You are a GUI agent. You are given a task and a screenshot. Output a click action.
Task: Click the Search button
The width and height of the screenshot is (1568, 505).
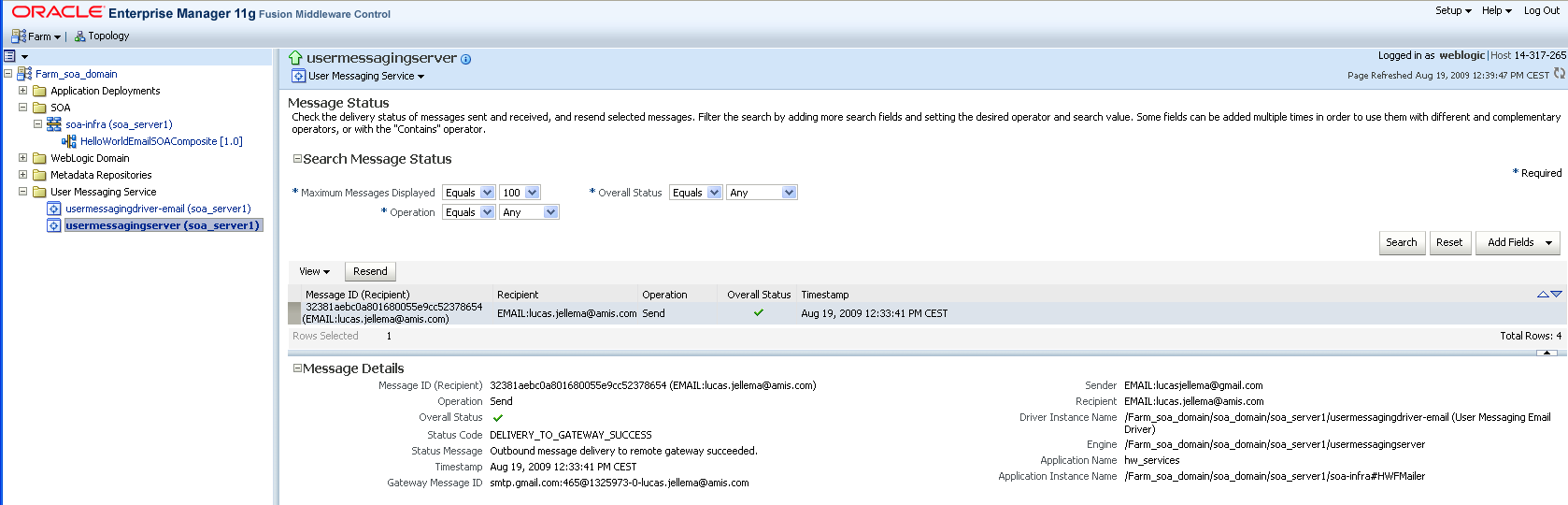point(1401,242)
